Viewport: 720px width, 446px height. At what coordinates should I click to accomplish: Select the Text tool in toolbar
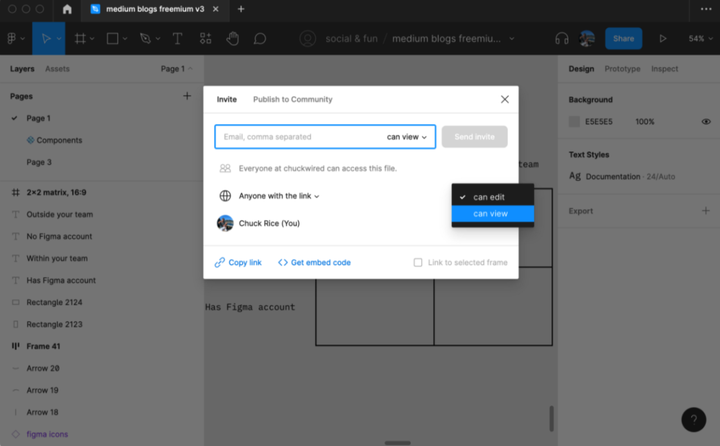pyautogui.click(x=178, y=39)
